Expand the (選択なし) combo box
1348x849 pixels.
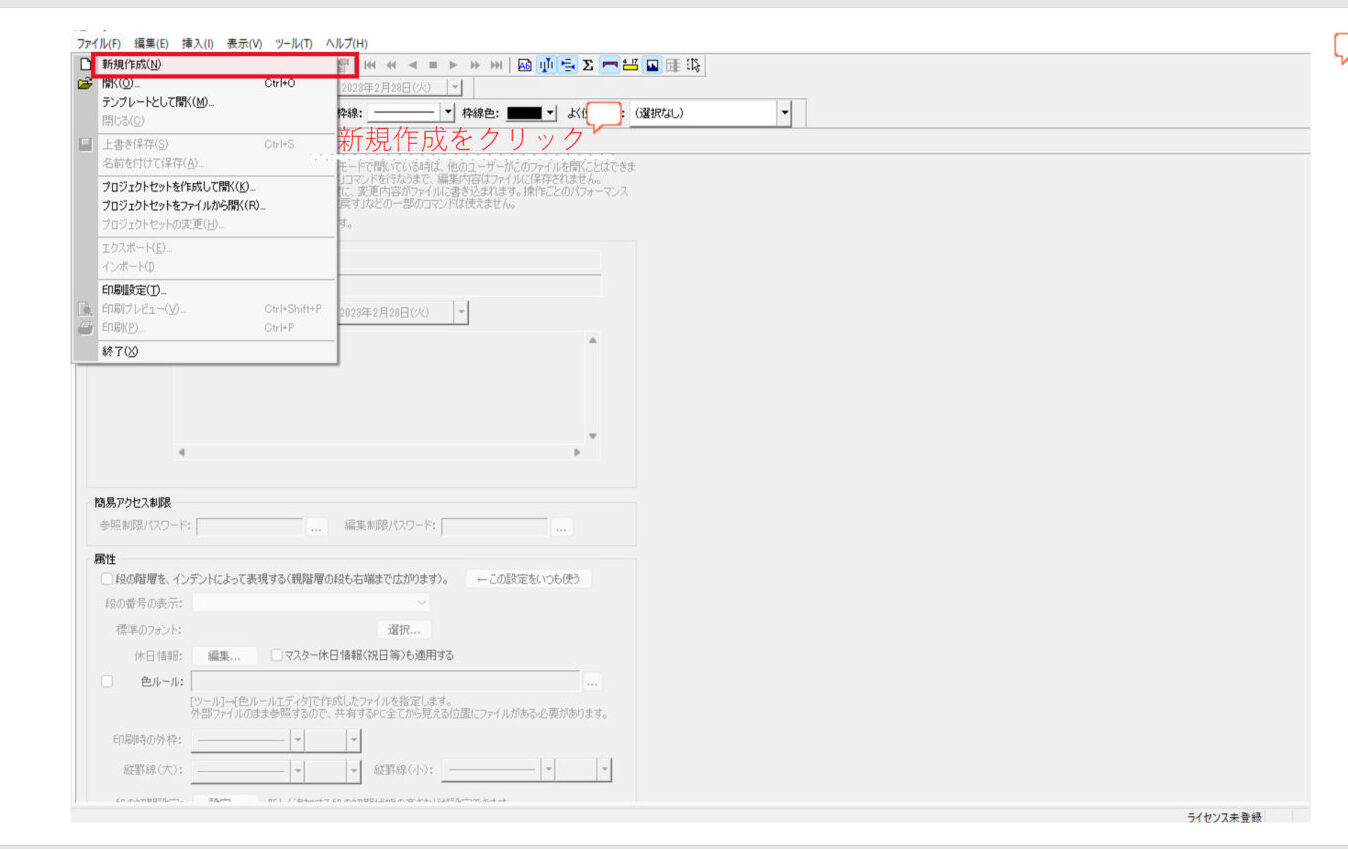point(784,112)
